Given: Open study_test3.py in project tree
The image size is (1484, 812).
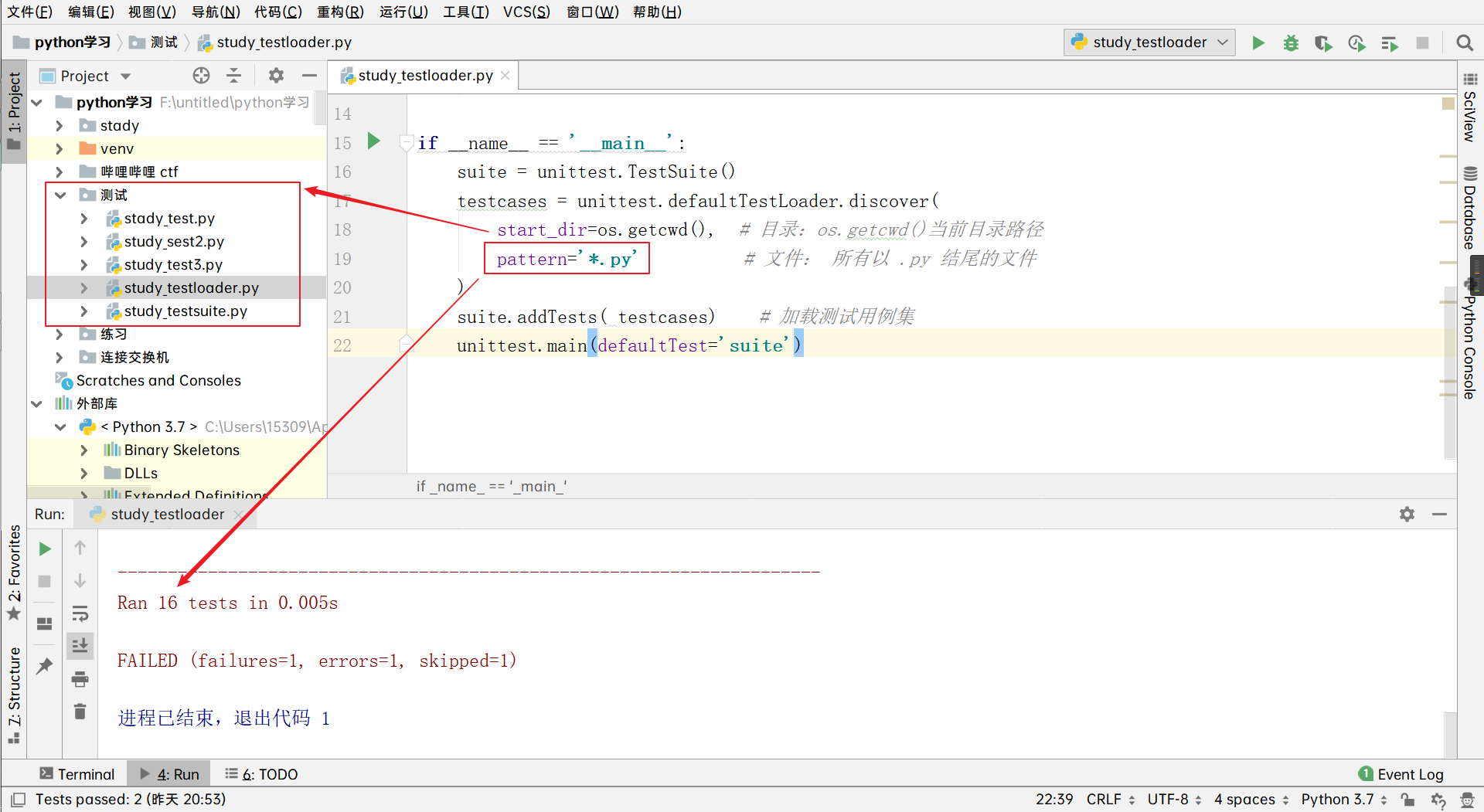Looking at the screenshot, I should (173, 265).
